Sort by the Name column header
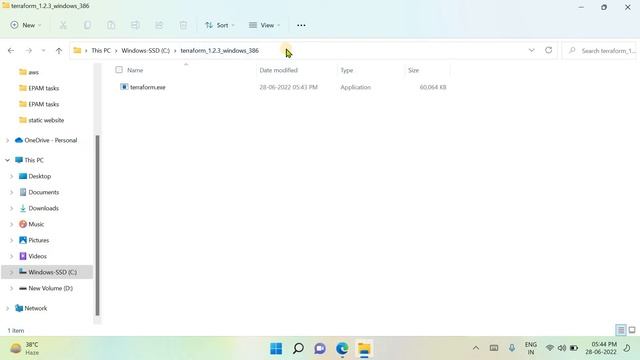The image size is (640, 360). coord(135,70)
